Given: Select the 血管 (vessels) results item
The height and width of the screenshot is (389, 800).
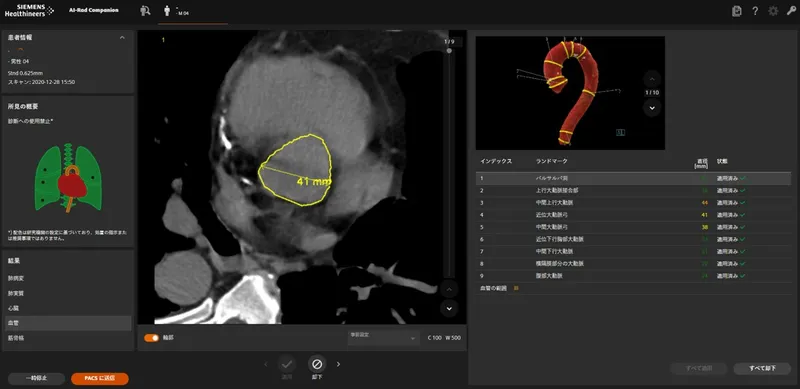Looking at the screenshot, I should (67, 323).
